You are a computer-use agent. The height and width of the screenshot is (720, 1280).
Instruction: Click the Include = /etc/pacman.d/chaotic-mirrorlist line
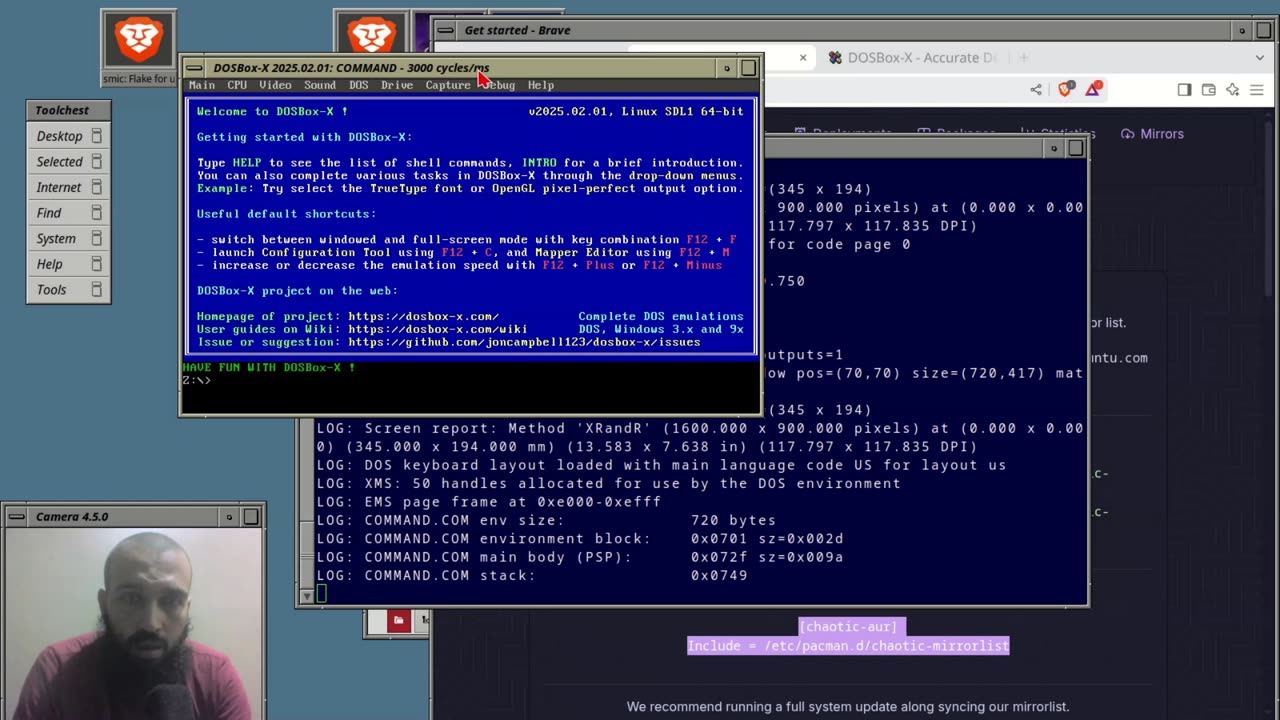[x=848, y=646]
